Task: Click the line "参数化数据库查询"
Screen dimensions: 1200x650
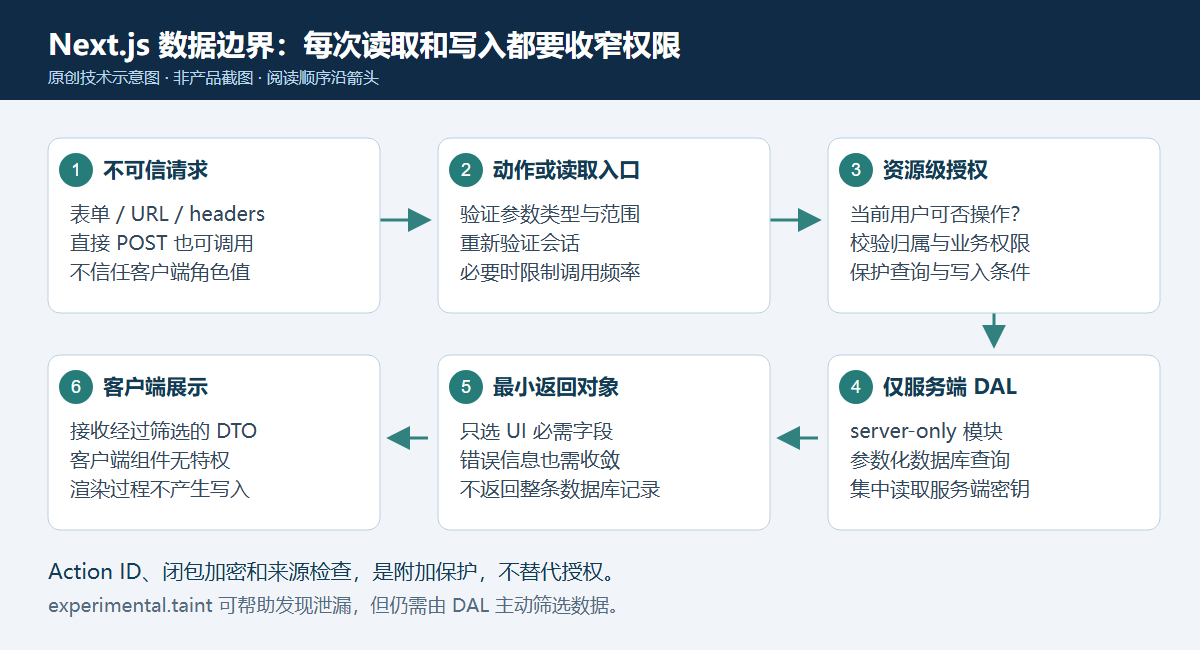Action: [x=930, y=460]
